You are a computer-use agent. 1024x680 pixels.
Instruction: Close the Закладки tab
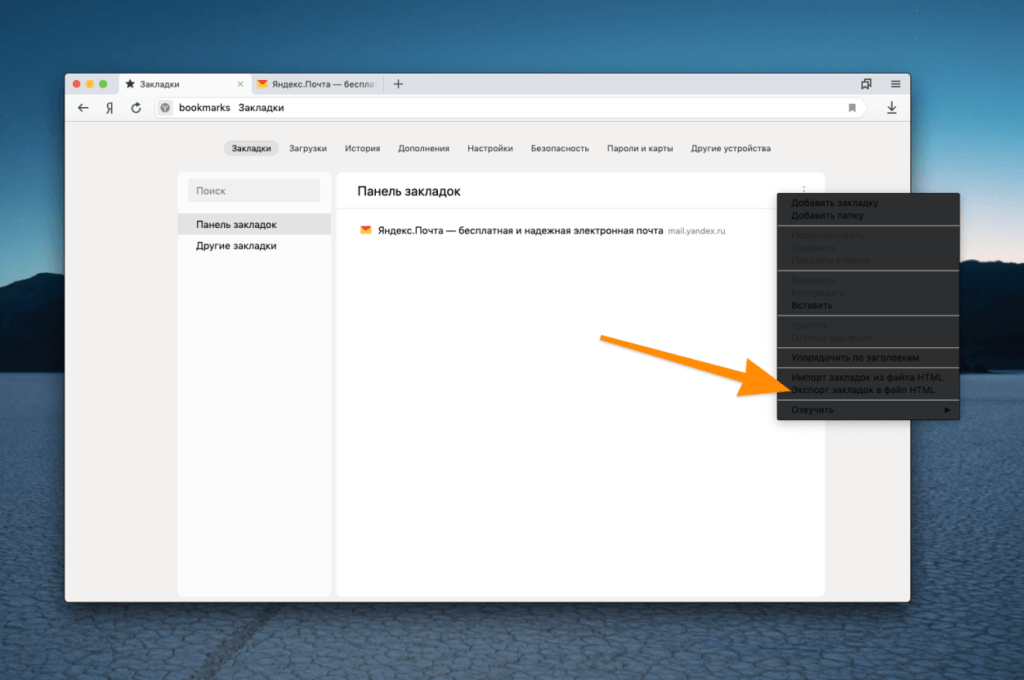(240, 84)
